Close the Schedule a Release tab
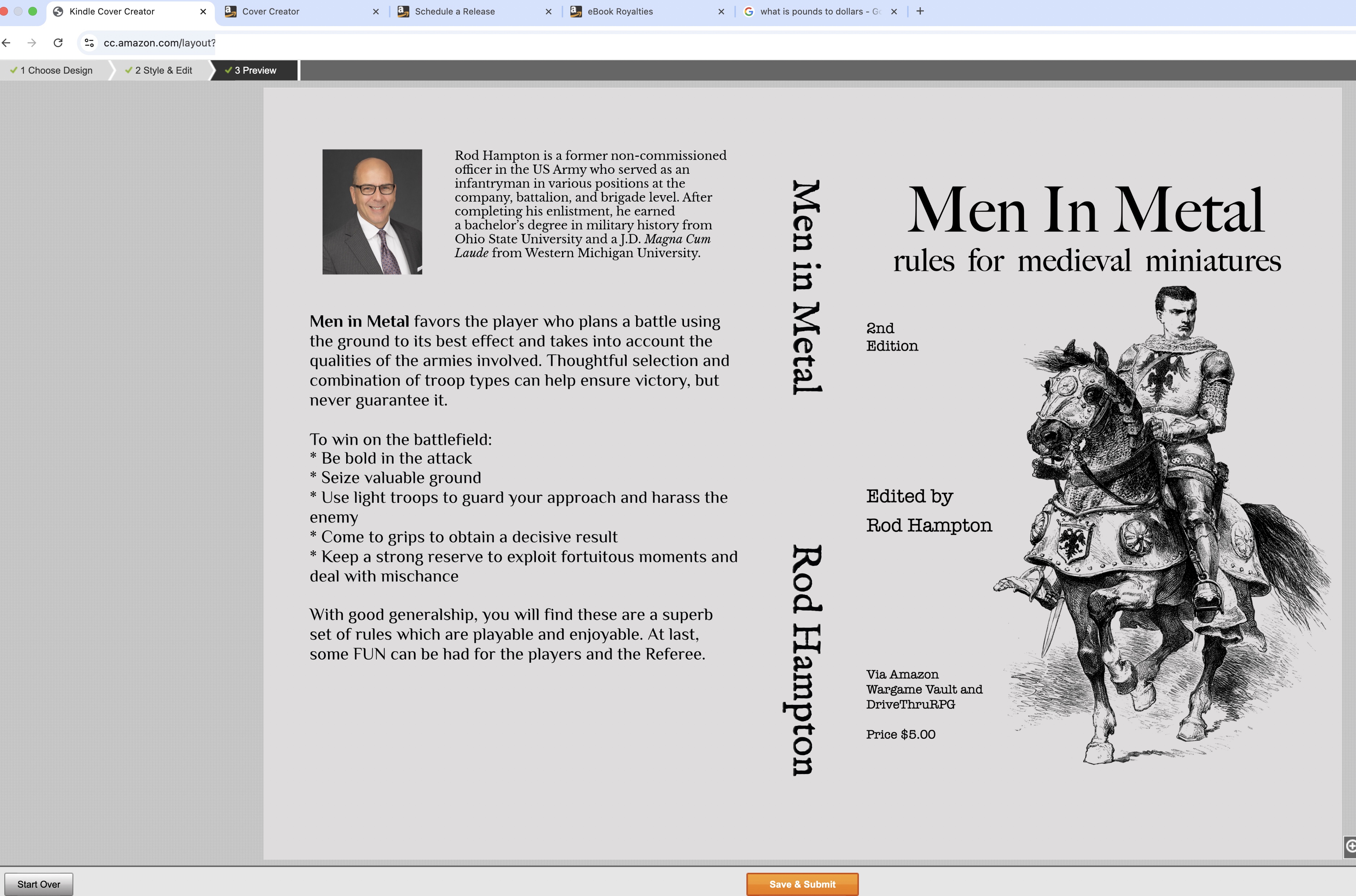This screenshot has width=1356, height=896. pos(549,12)
